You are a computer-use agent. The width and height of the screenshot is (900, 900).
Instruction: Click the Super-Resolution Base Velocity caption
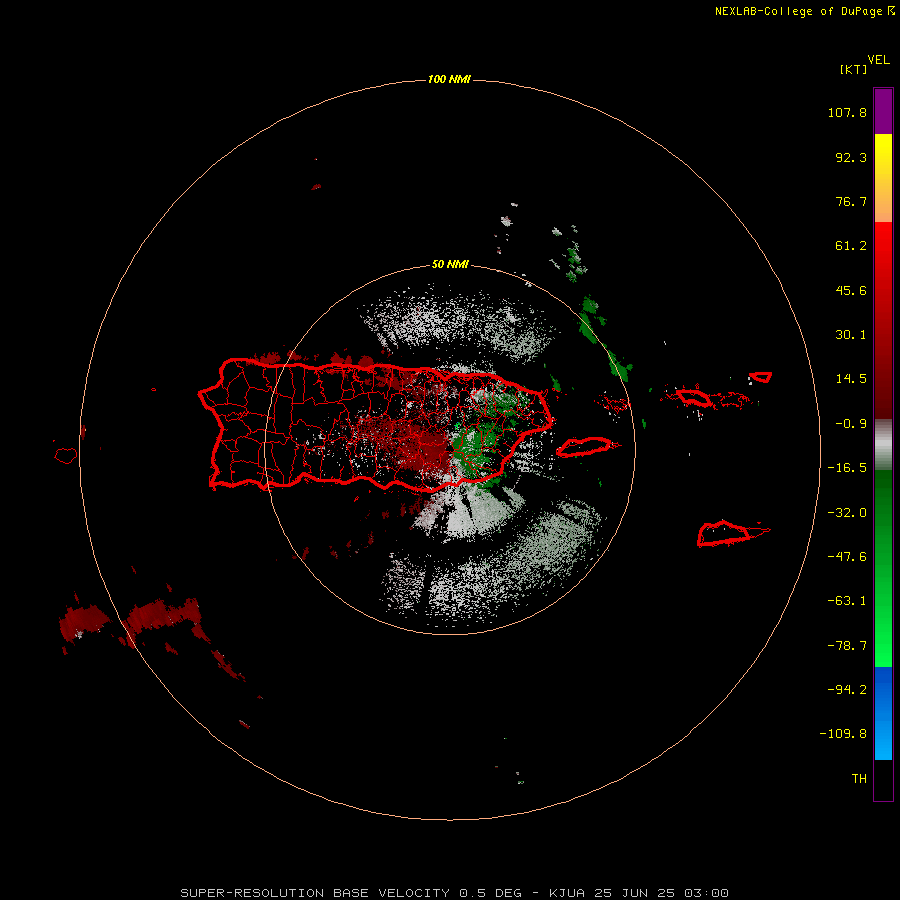point(455,893)
